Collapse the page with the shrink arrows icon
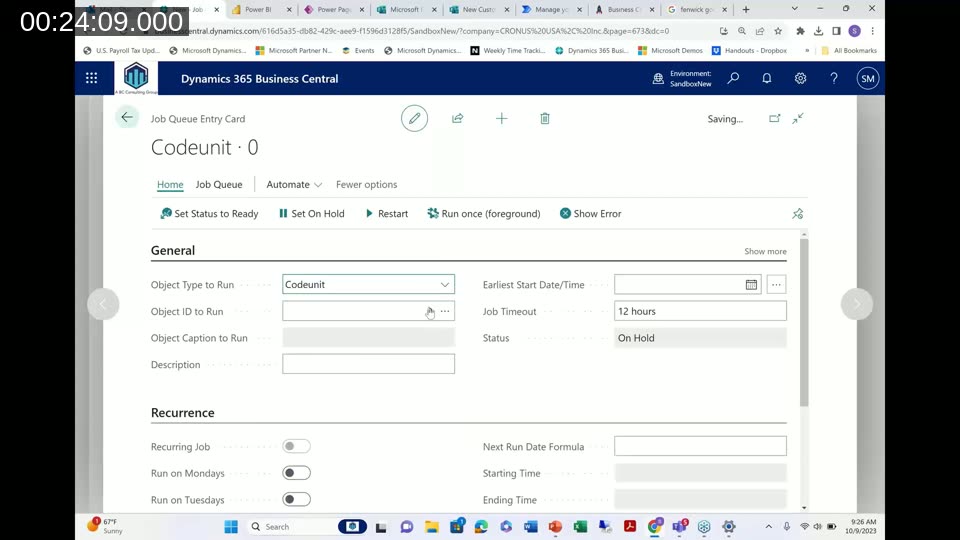Screen dimensions: 960x540 point(798,118)
